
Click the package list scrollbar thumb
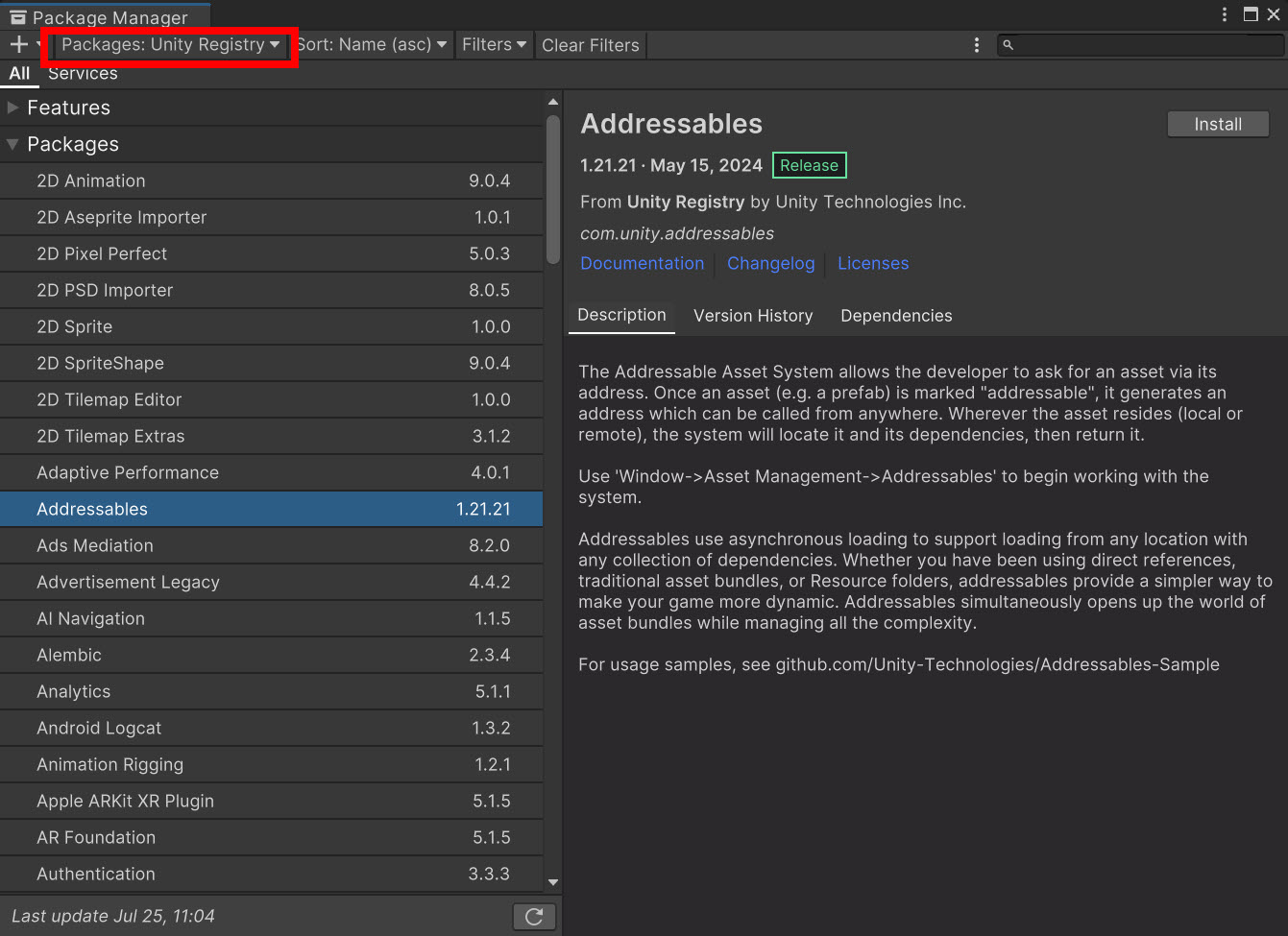[553, 189]
